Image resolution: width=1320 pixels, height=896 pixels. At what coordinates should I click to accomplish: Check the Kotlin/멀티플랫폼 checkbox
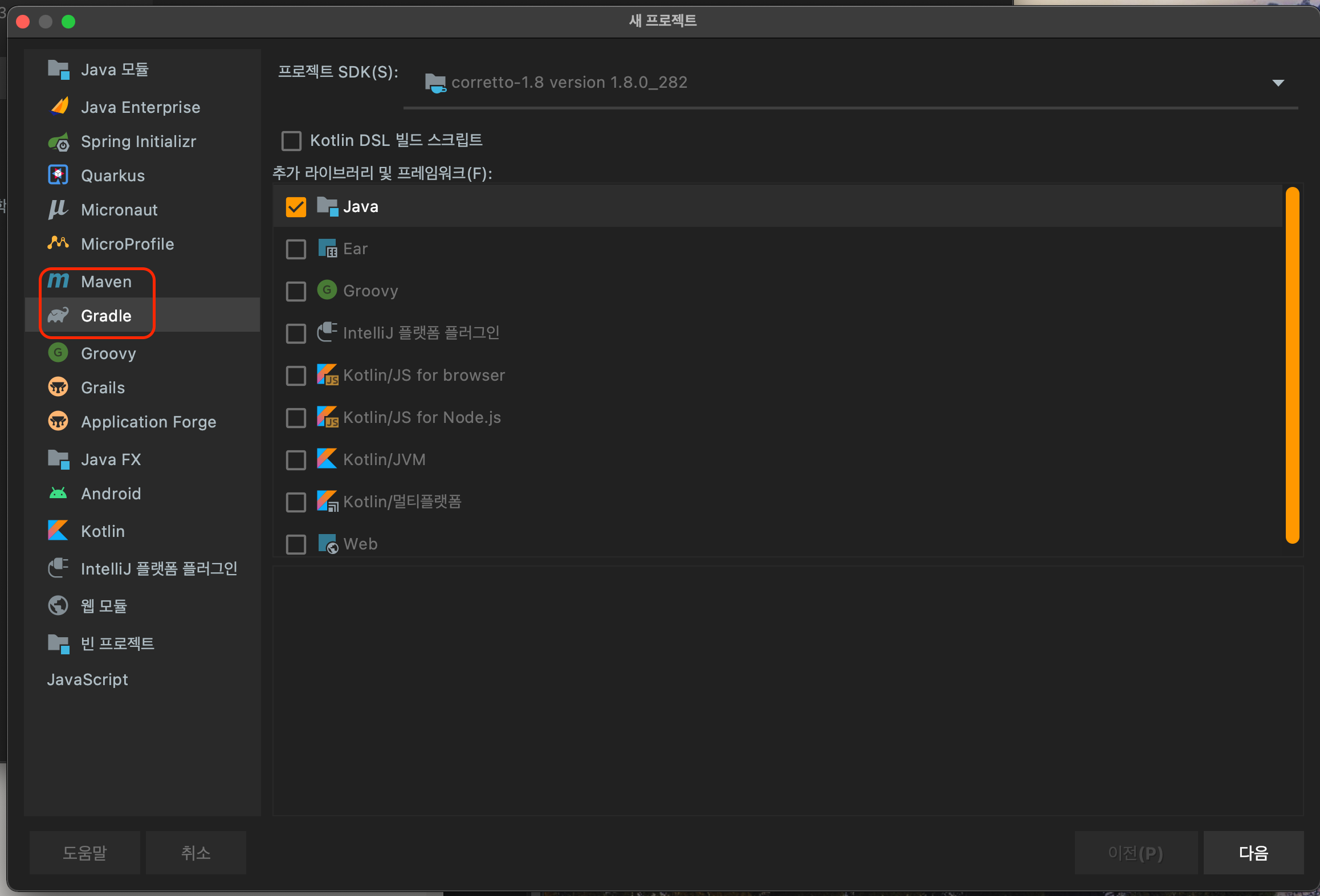click(296, 502)
